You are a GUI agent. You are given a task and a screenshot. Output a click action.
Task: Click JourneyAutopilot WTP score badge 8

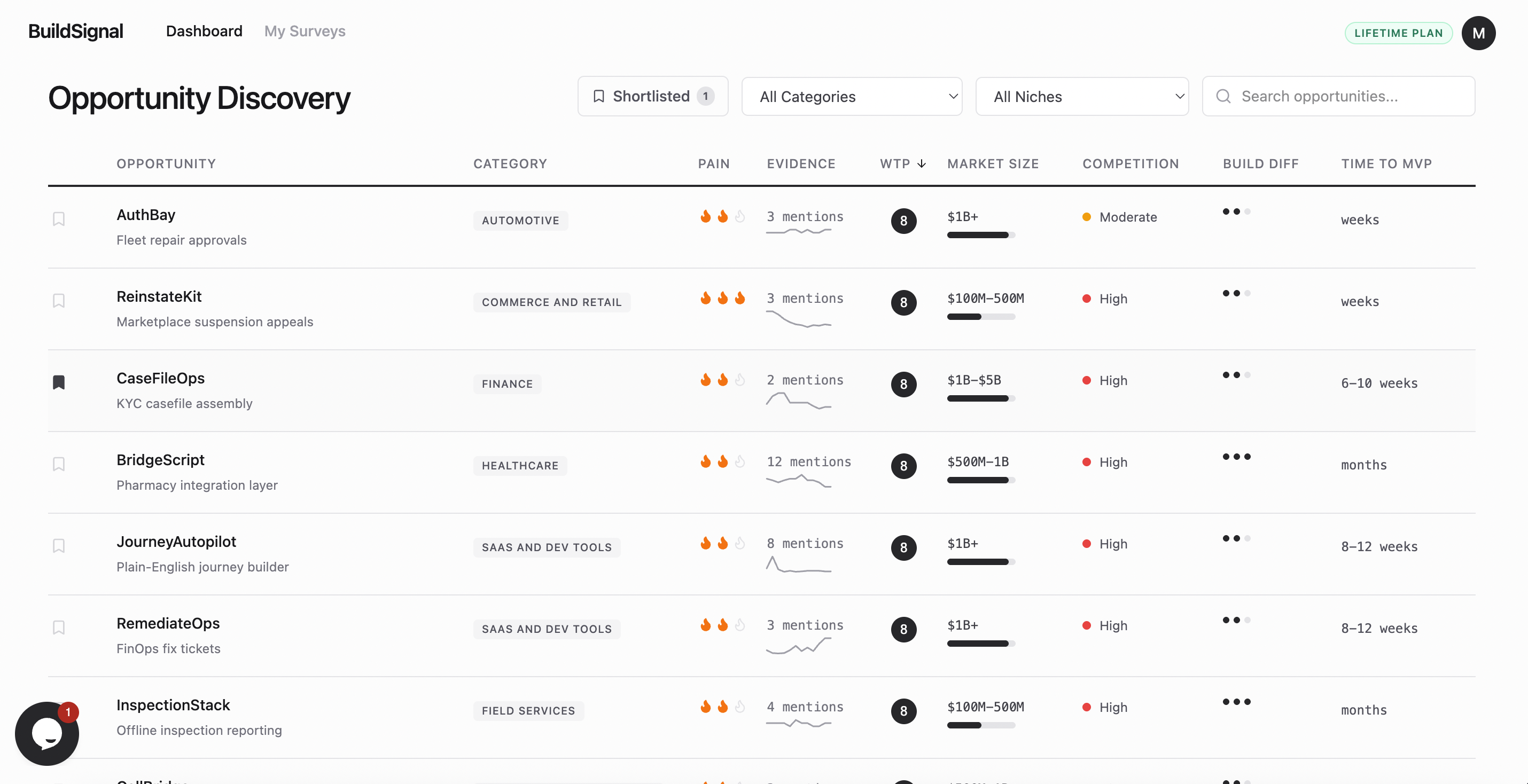coord(903,547)
